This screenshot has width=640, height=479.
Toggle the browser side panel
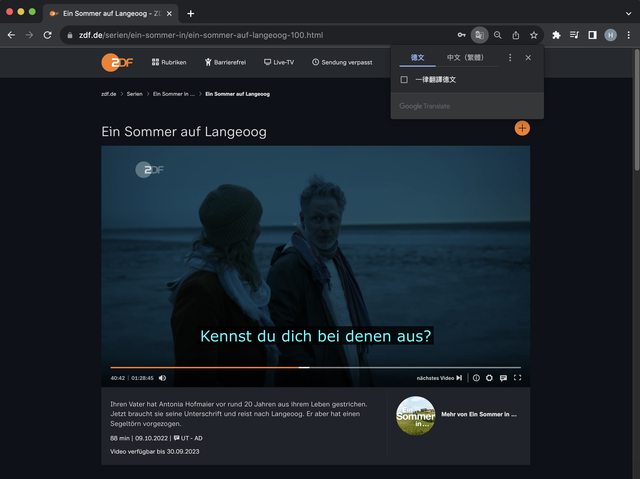(x=592, y=35)
